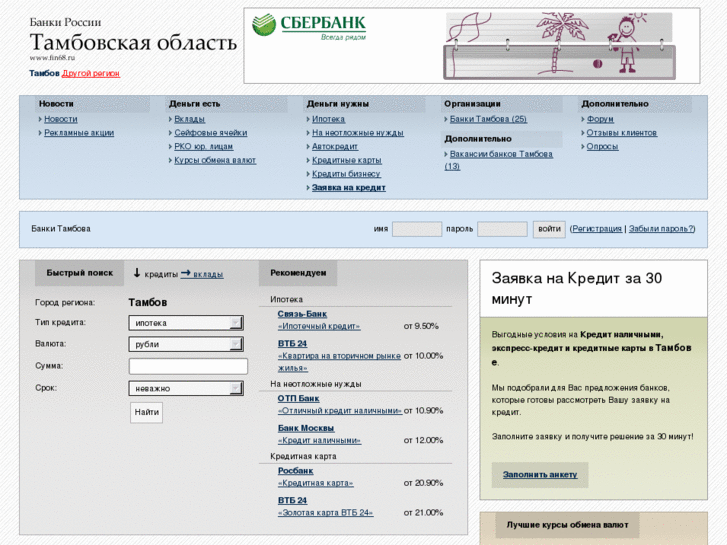The image size is (727, 545).
Task: Open «Кредиты бизнесу» link
Action: pos(346,174)
